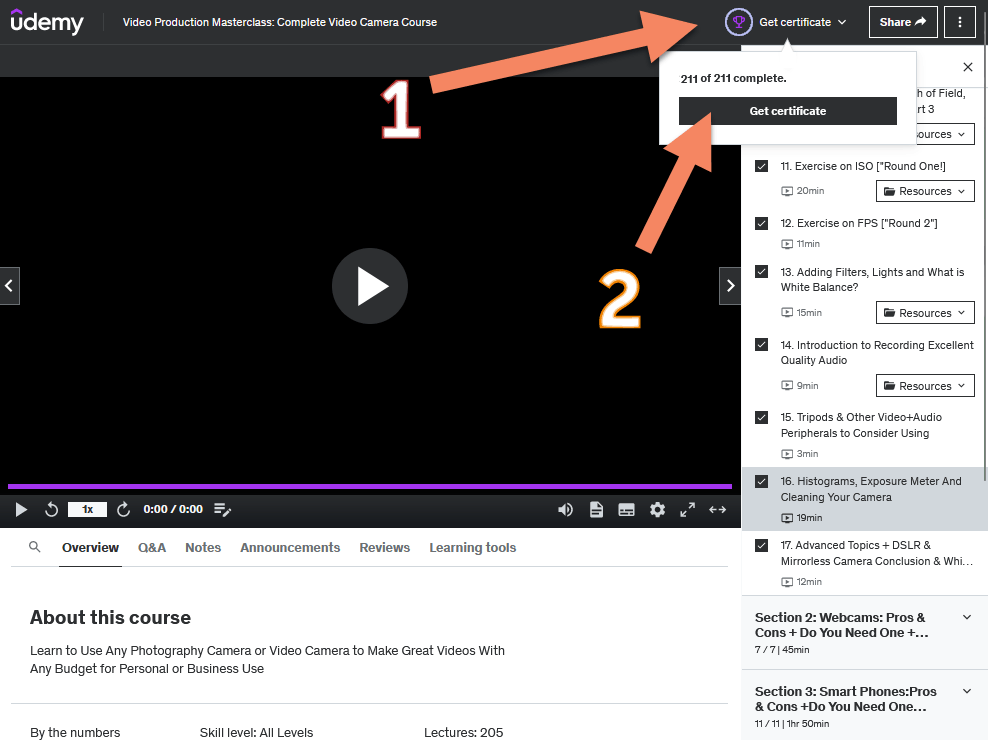The height and width of the screenshot is (740, 988).
Task: Open the transcript panel
Action: point(596,509)
